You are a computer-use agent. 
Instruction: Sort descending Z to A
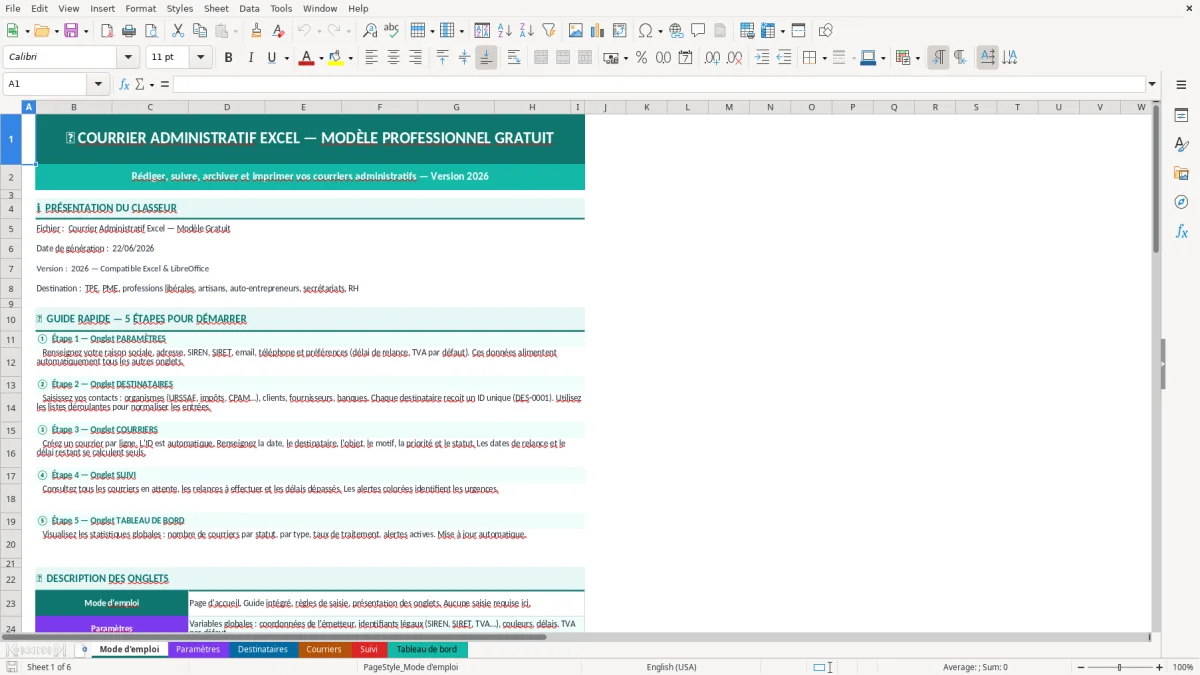click(x=526, y=31)
